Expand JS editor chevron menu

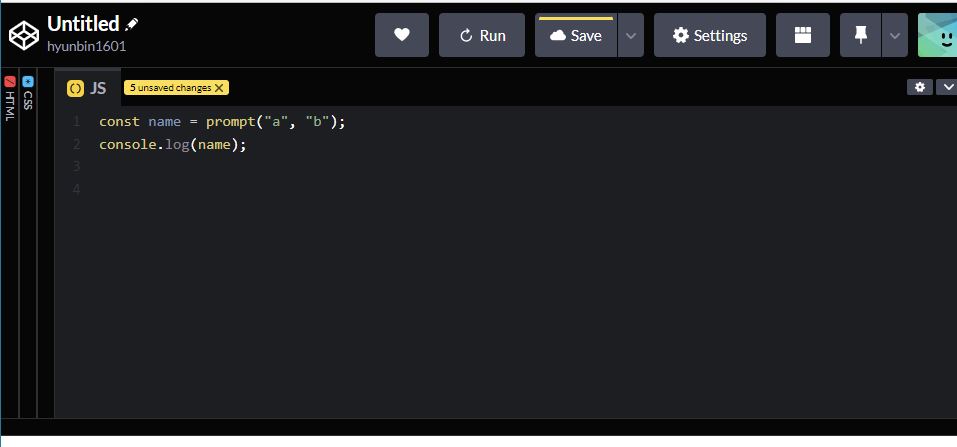[947, 87]
